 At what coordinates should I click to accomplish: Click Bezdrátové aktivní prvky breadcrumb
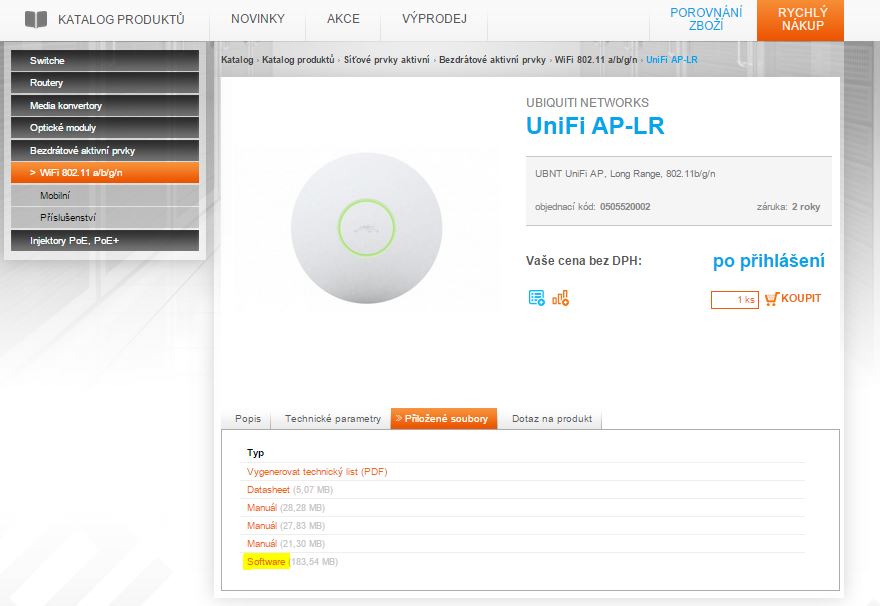coord(492,59)
